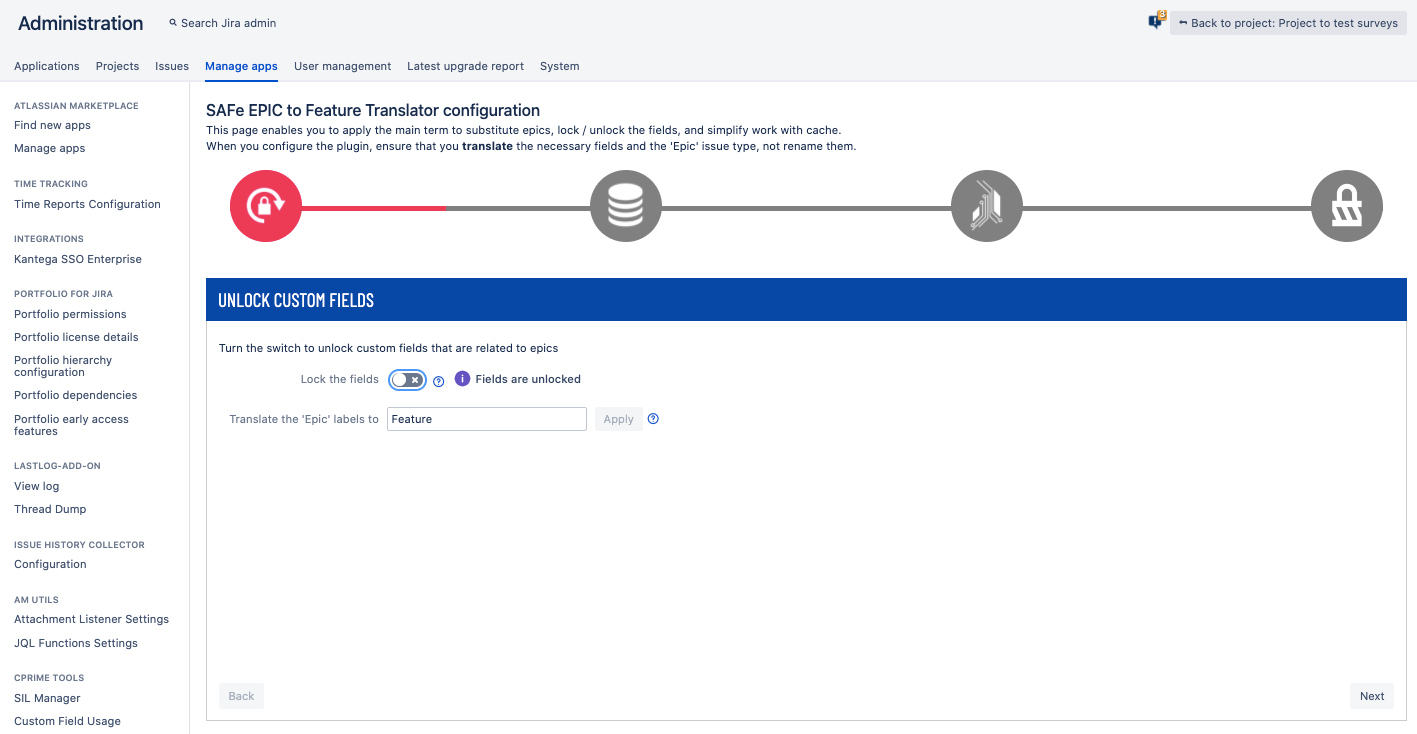Open the System tab
This screenshot has width=1417, height=734.
pyautogui.click(x=559, y=66)
